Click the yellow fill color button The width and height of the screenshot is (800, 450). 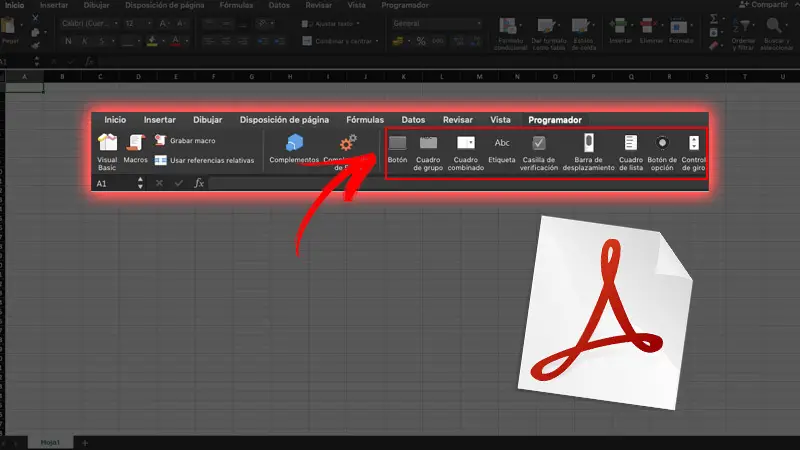(x=152, y=41)
